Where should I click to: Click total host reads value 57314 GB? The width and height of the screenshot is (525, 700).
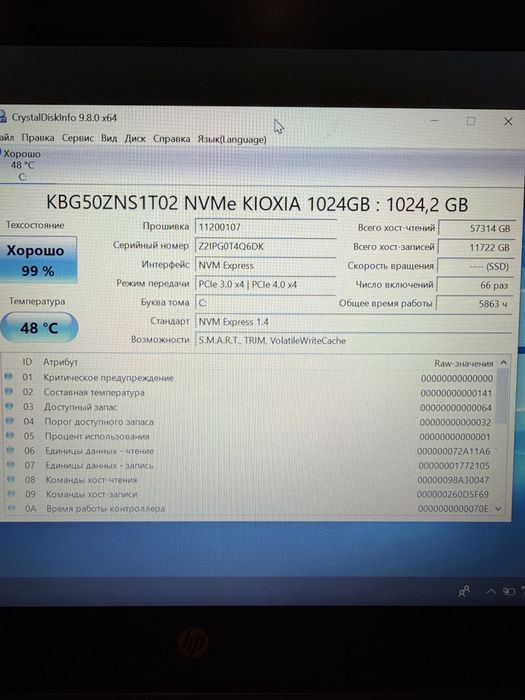(x=476, y=228)
